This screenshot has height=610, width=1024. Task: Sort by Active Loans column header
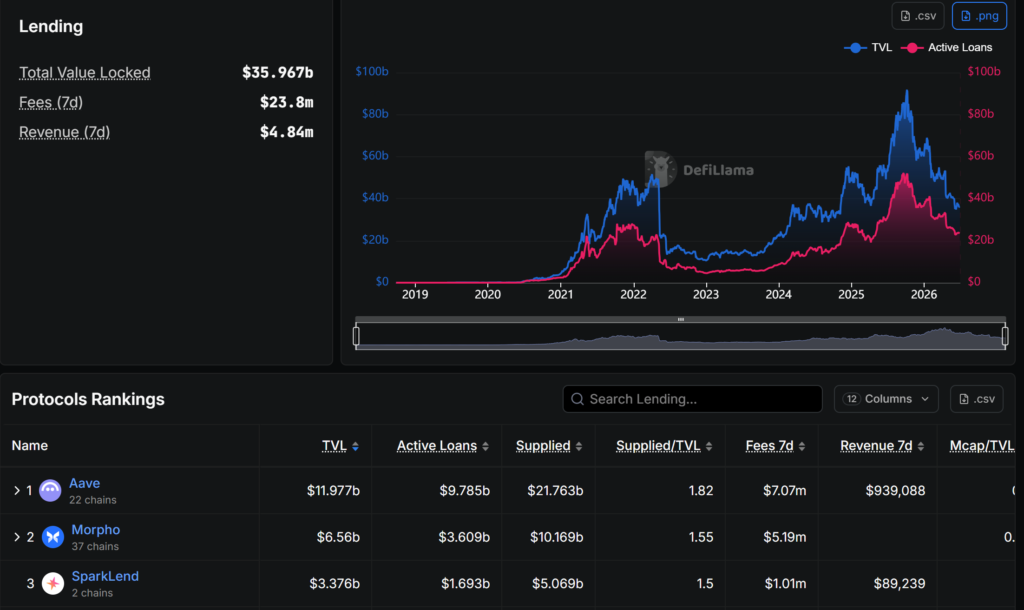[x=443, y=446]
